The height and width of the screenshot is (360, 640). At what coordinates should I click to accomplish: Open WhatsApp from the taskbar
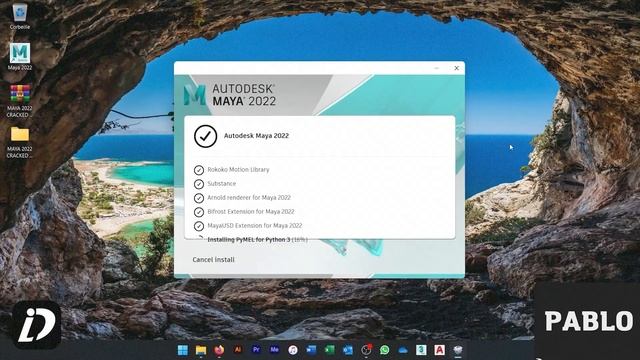384,350
